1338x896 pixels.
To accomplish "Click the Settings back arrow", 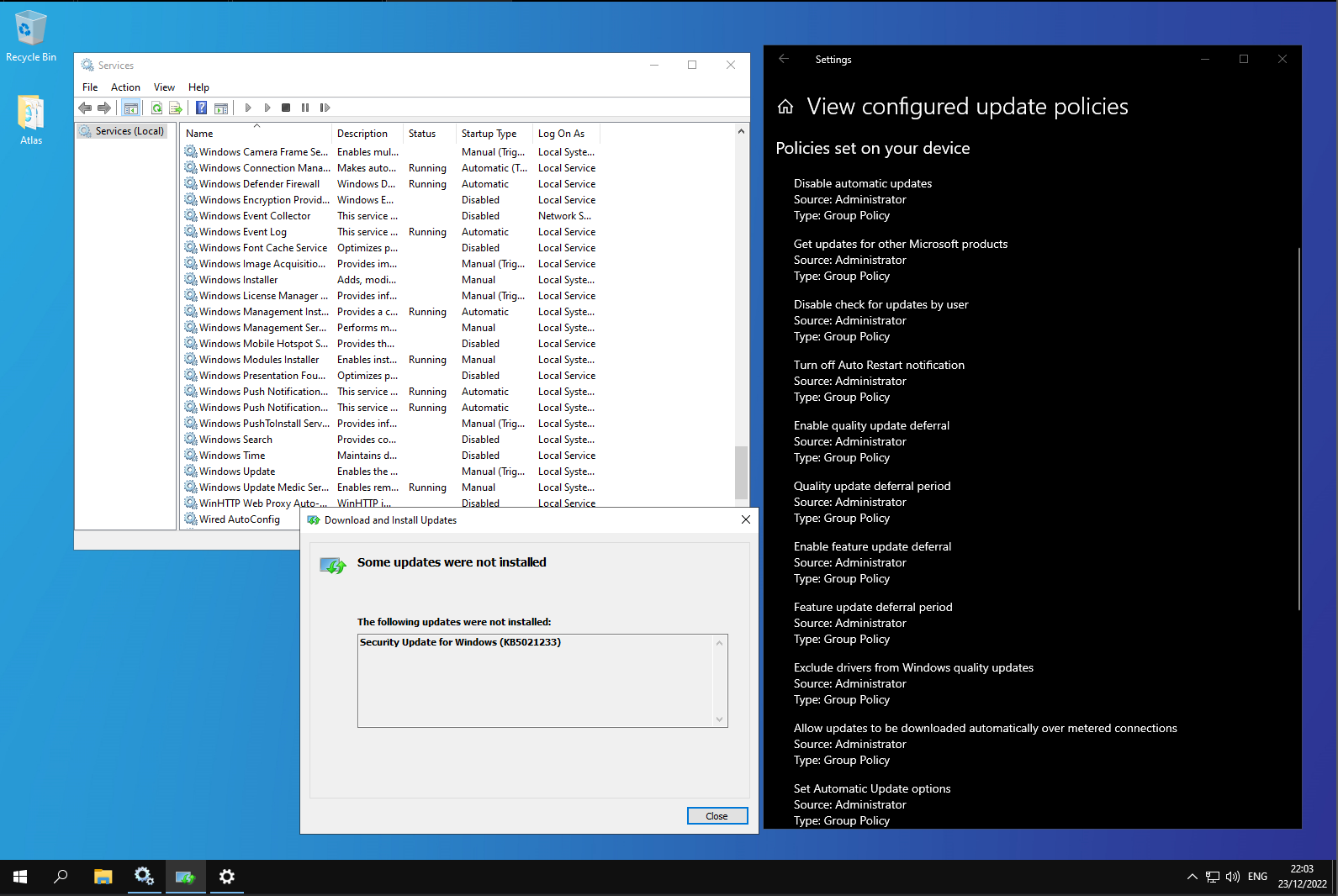I will tap(784, 59).
